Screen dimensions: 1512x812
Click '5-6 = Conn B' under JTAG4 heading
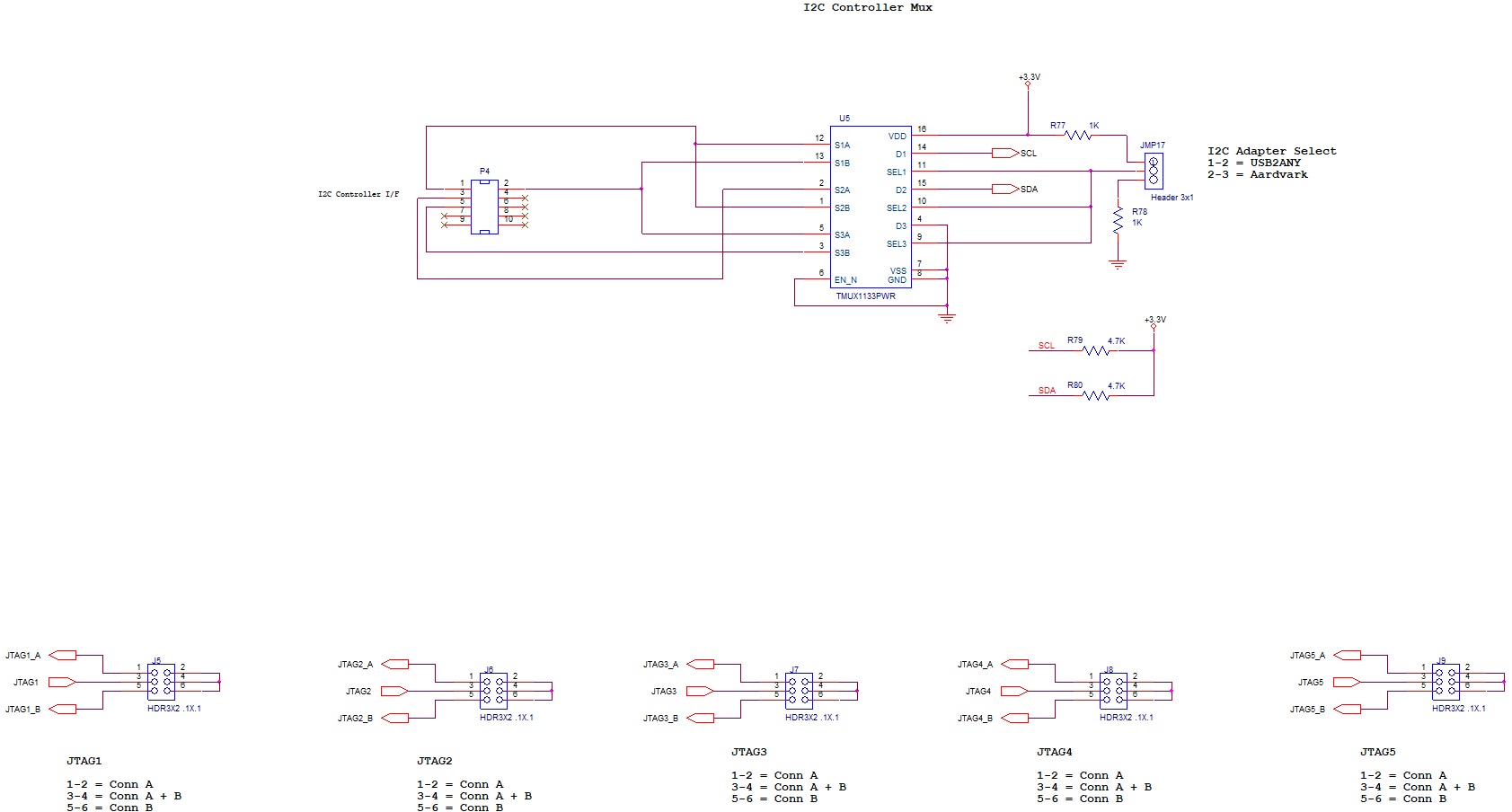click(1080, 799)
